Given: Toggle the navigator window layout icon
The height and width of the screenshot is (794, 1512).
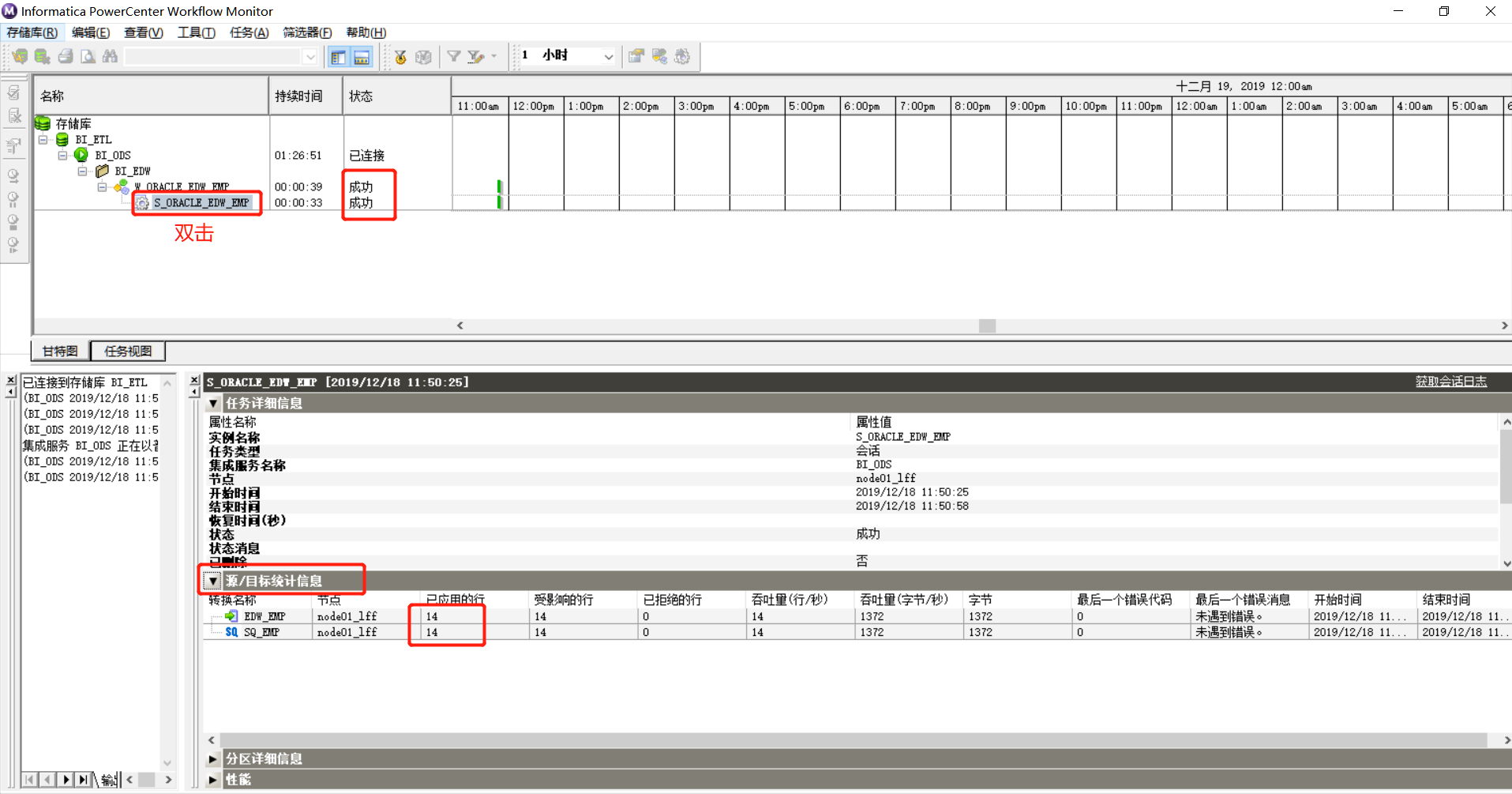Looking at the screenshot, I should (339, 57).
